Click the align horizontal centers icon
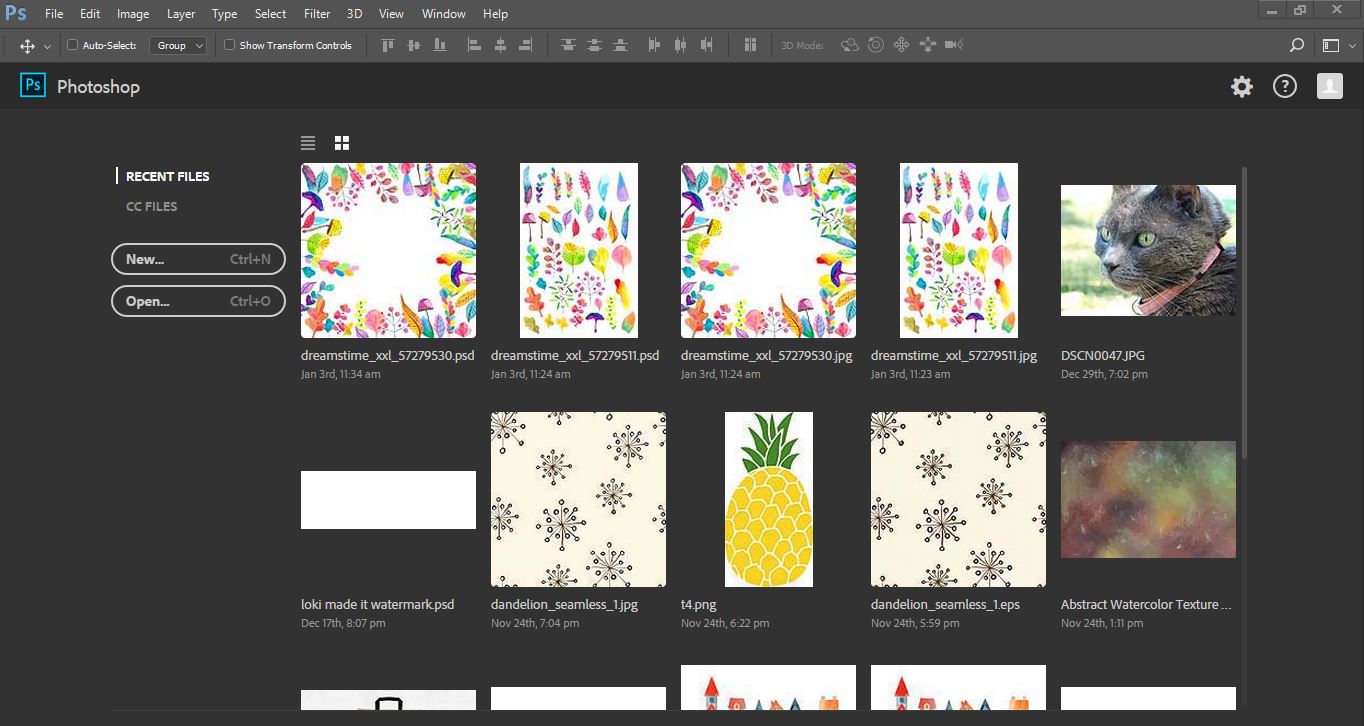Viewport: 1364px width, 726px height. [x=500, y=45]
